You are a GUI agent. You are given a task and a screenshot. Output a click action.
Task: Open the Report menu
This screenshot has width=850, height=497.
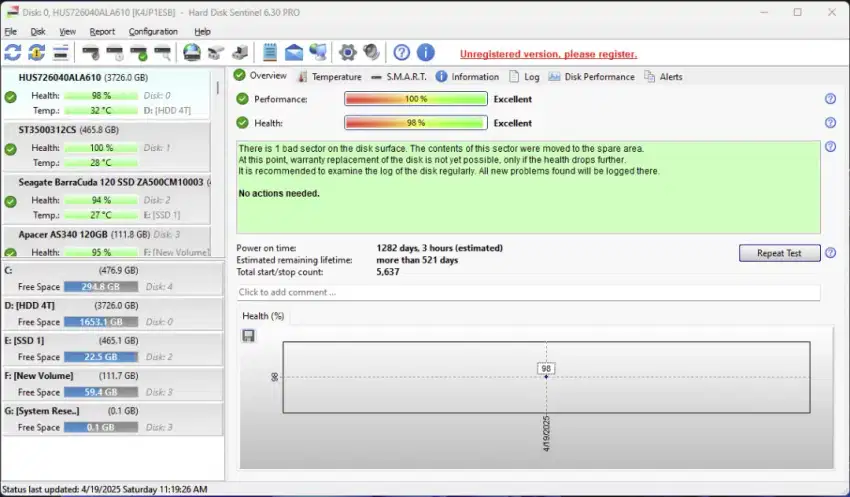pyautogui.click(x=102, y=31)
